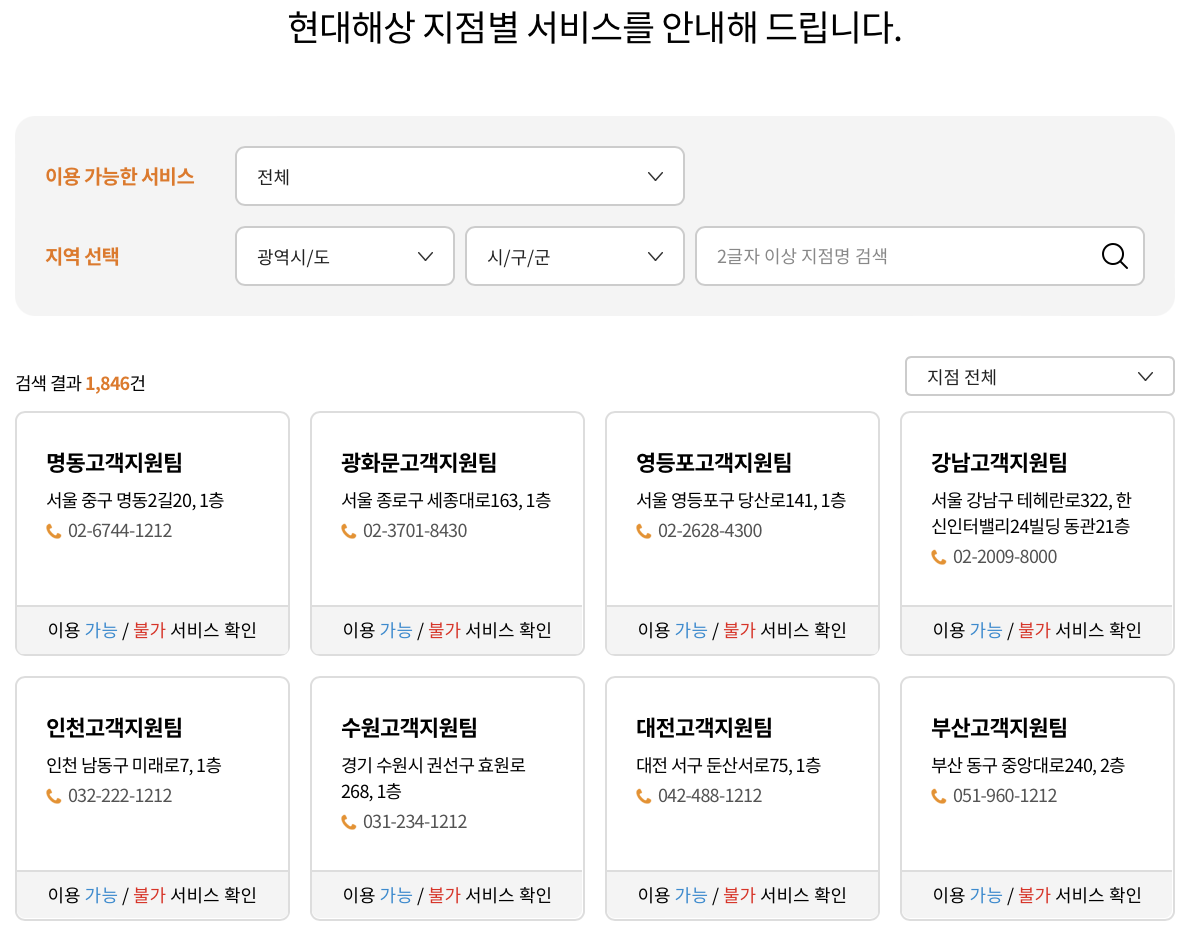Click address 부산 동구 중앙대로240, 2층

point(1027,765)
